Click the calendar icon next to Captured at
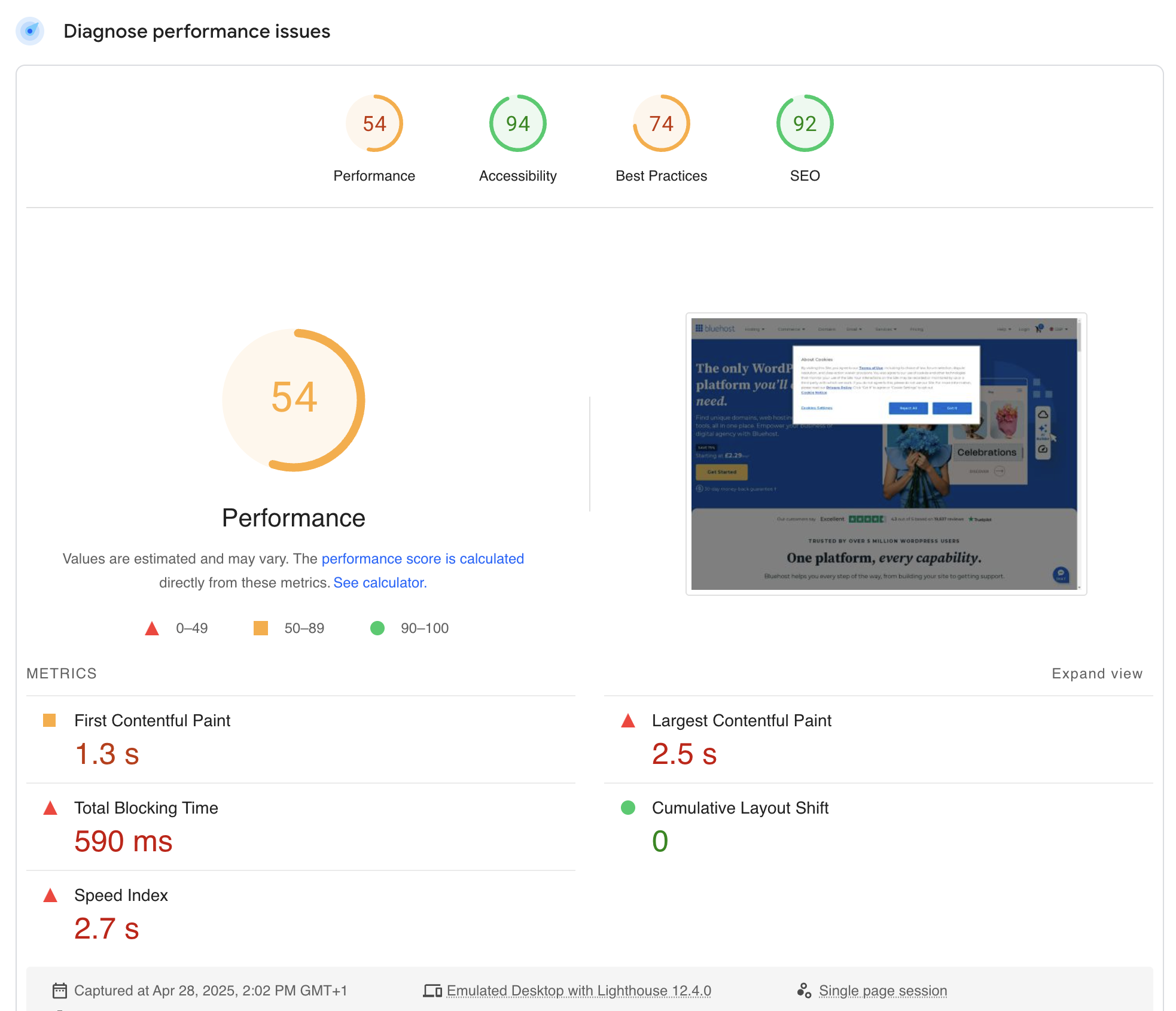Image resolution: width=1176 pixels, height=1011 pixels. (60, 991)
